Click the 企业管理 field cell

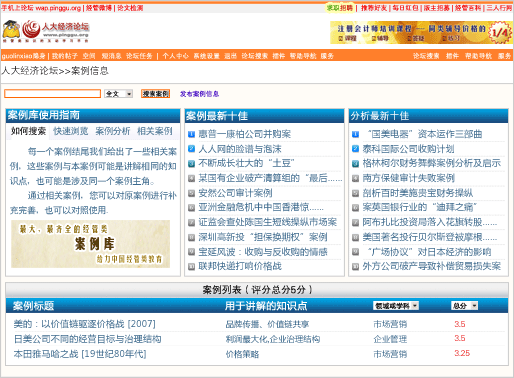tap(390, 339)
